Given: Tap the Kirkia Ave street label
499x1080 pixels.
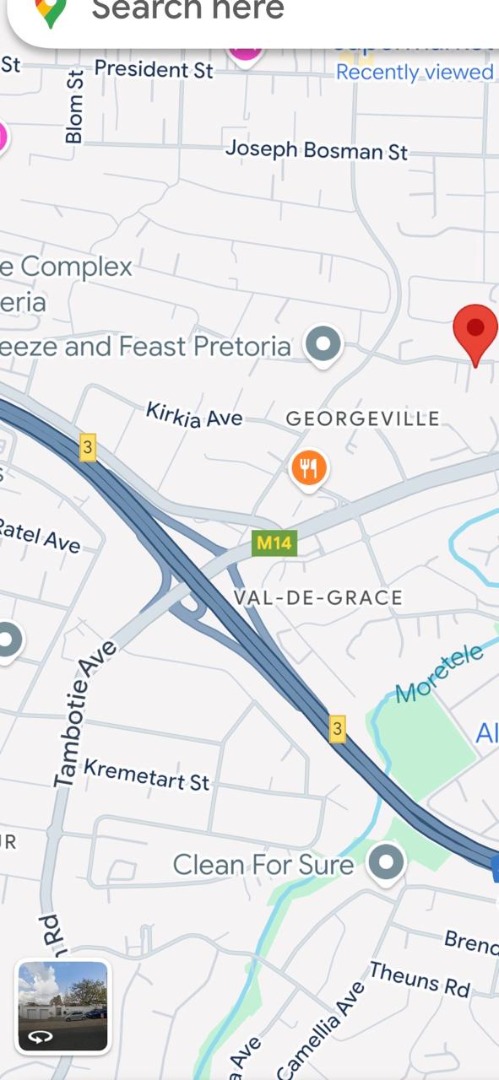Looking at the screenshot, I should 194,415.
